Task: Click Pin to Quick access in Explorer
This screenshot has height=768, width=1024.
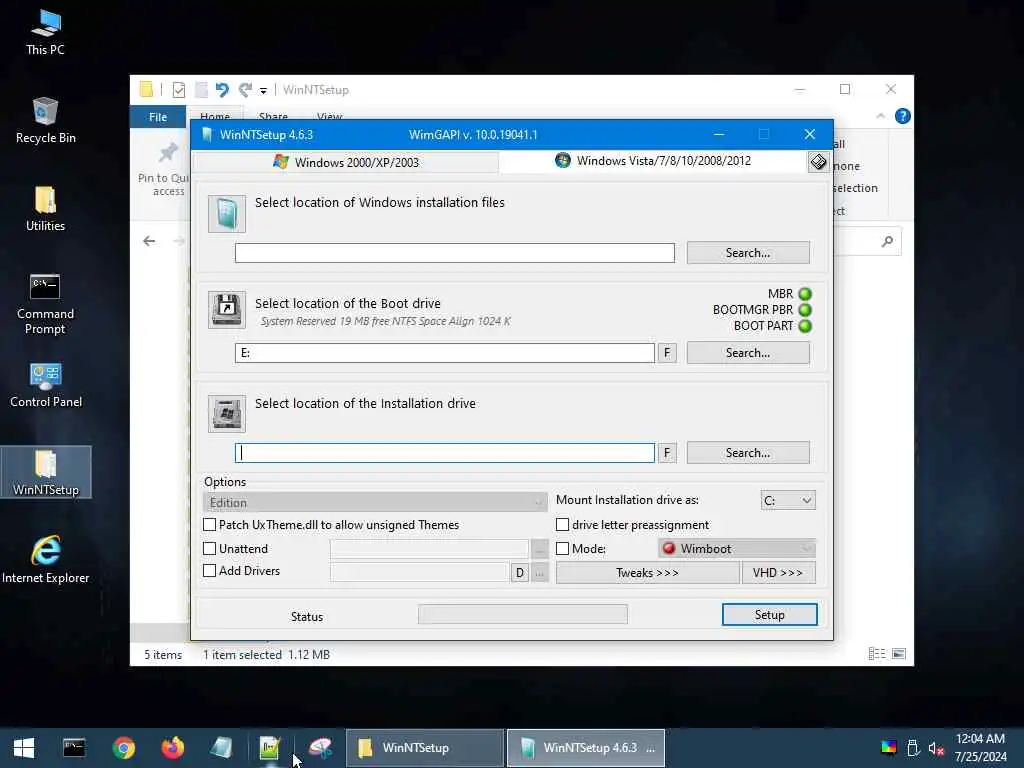Action: click(165, 170)
